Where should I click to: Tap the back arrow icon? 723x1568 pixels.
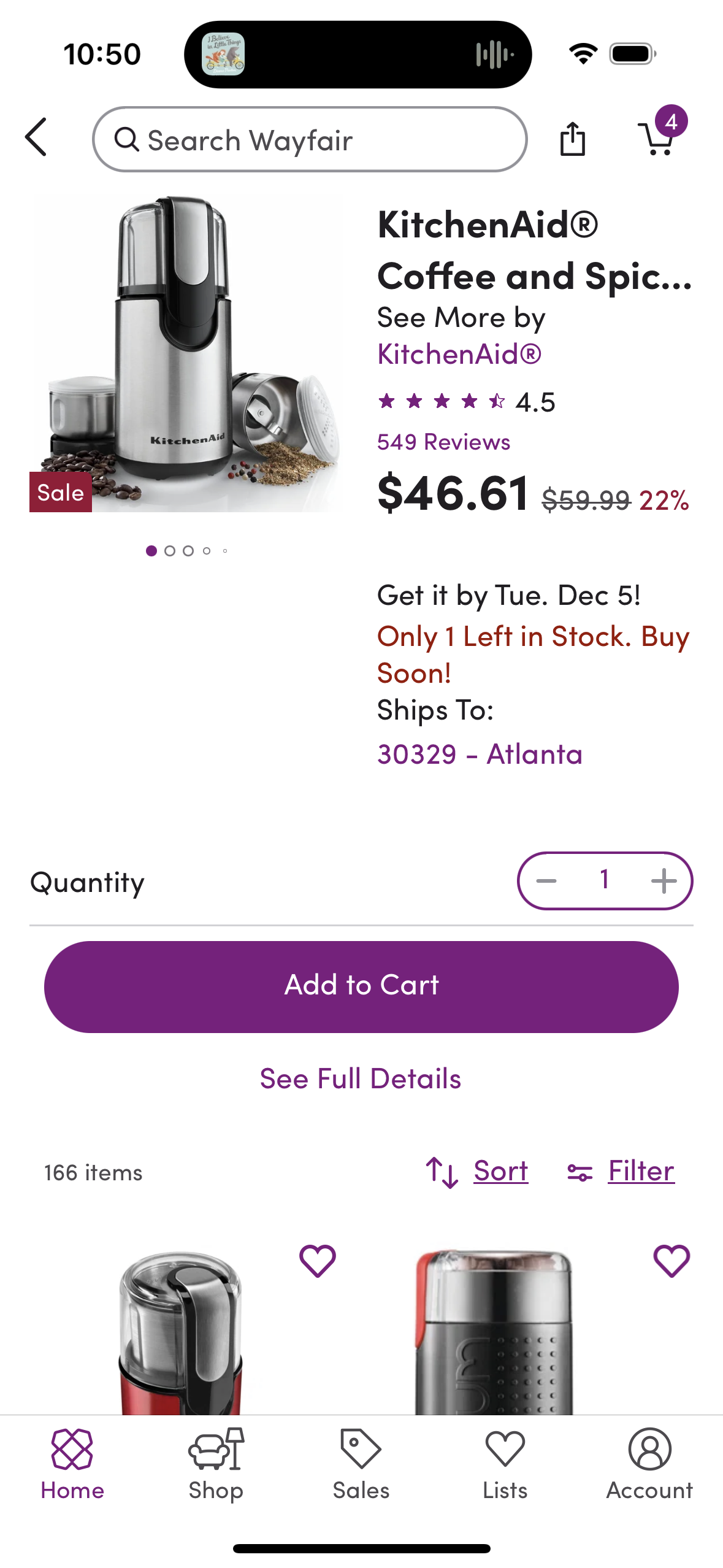point(36,137)
